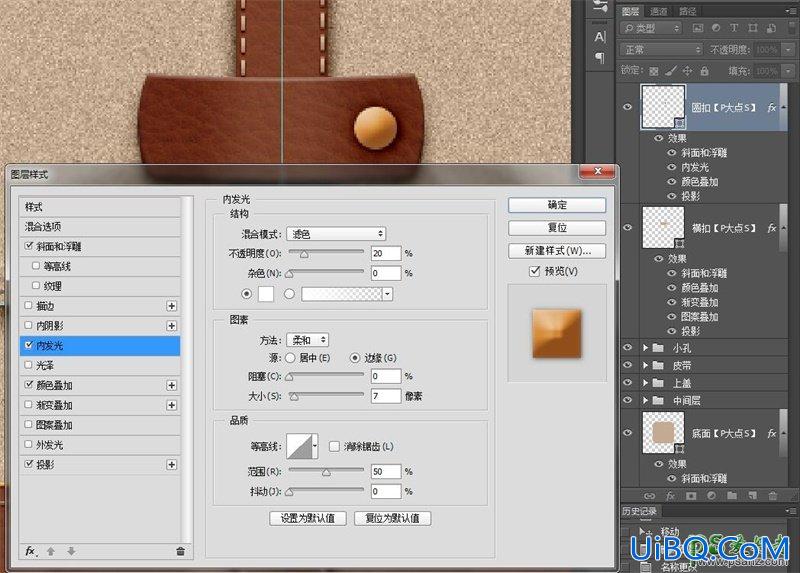Open the glow gradient picker dropdown arrow

387,294
